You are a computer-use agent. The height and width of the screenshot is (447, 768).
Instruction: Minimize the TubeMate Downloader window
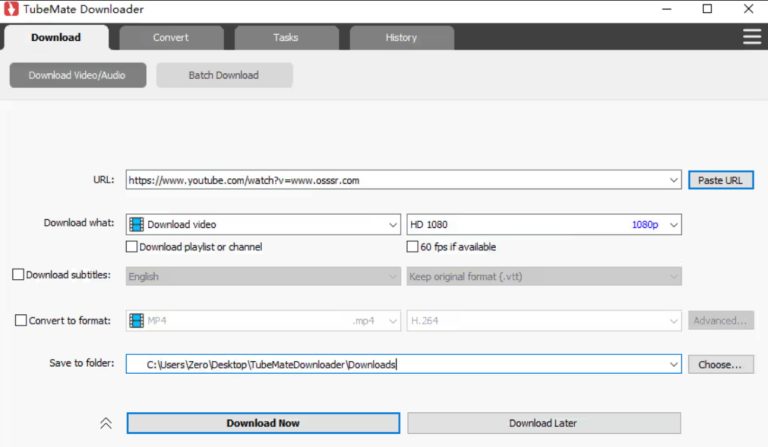click(x=667, y=9)
